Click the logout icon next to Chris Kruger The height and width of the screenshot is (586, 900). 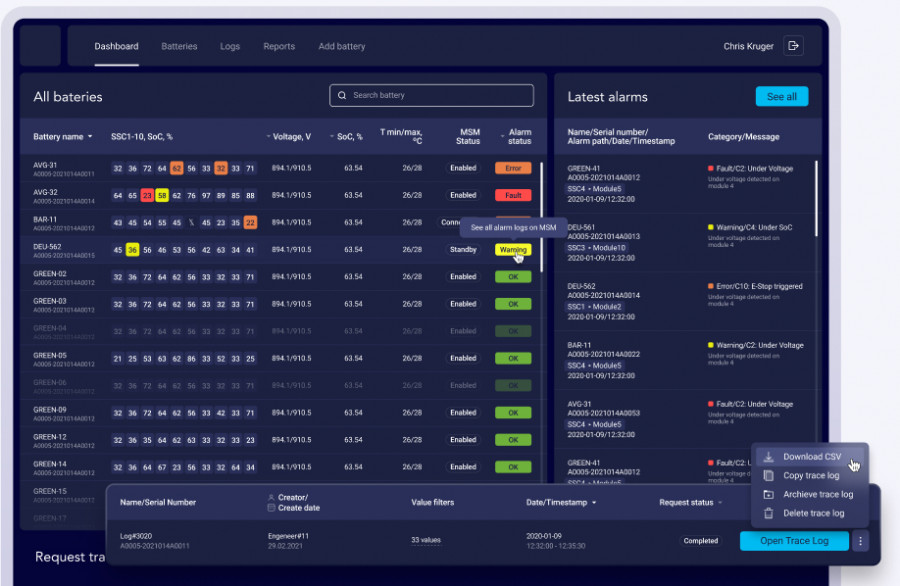(x=794, y=46)
